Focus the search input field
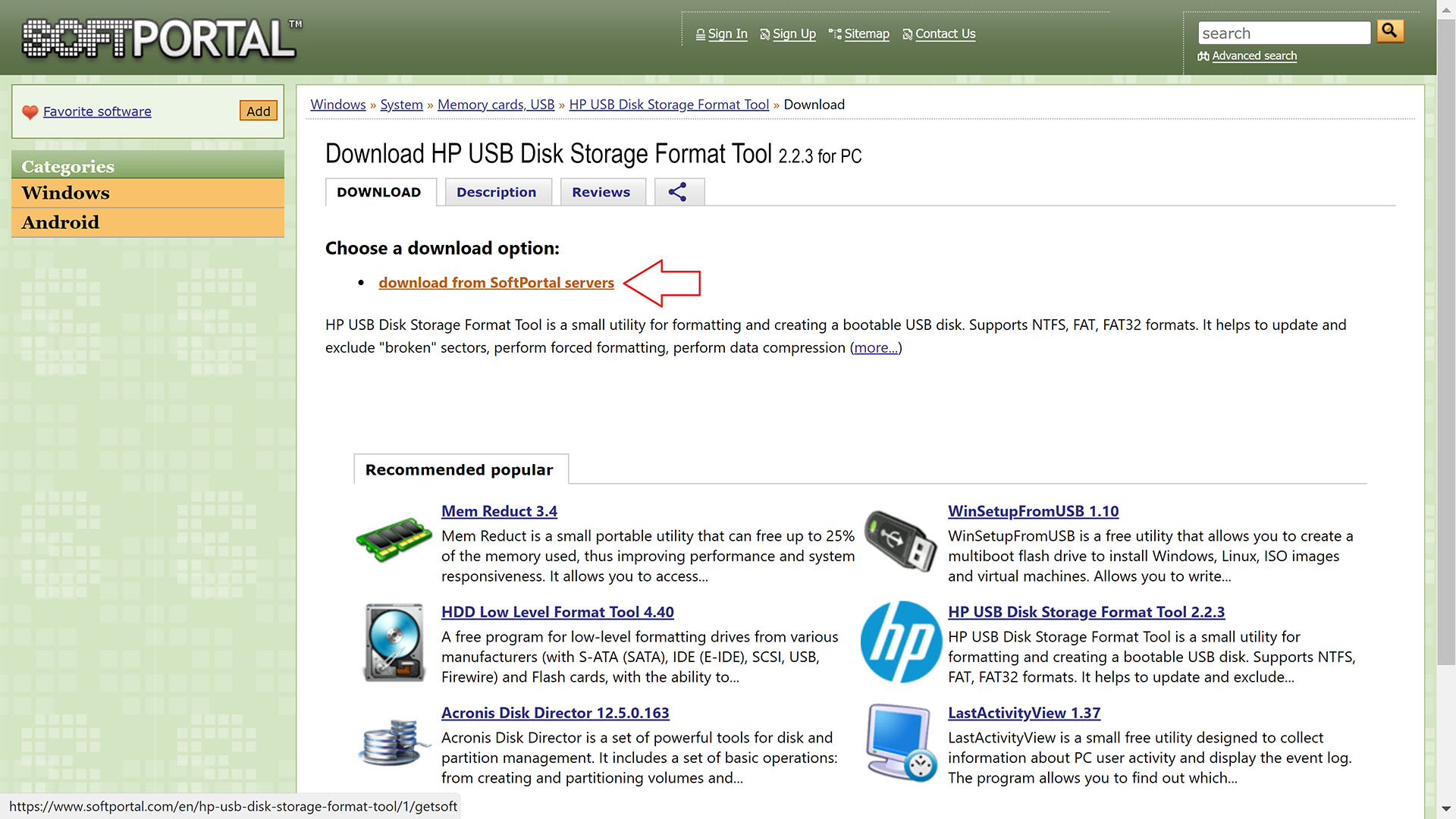 click(x=1284, y=33)
